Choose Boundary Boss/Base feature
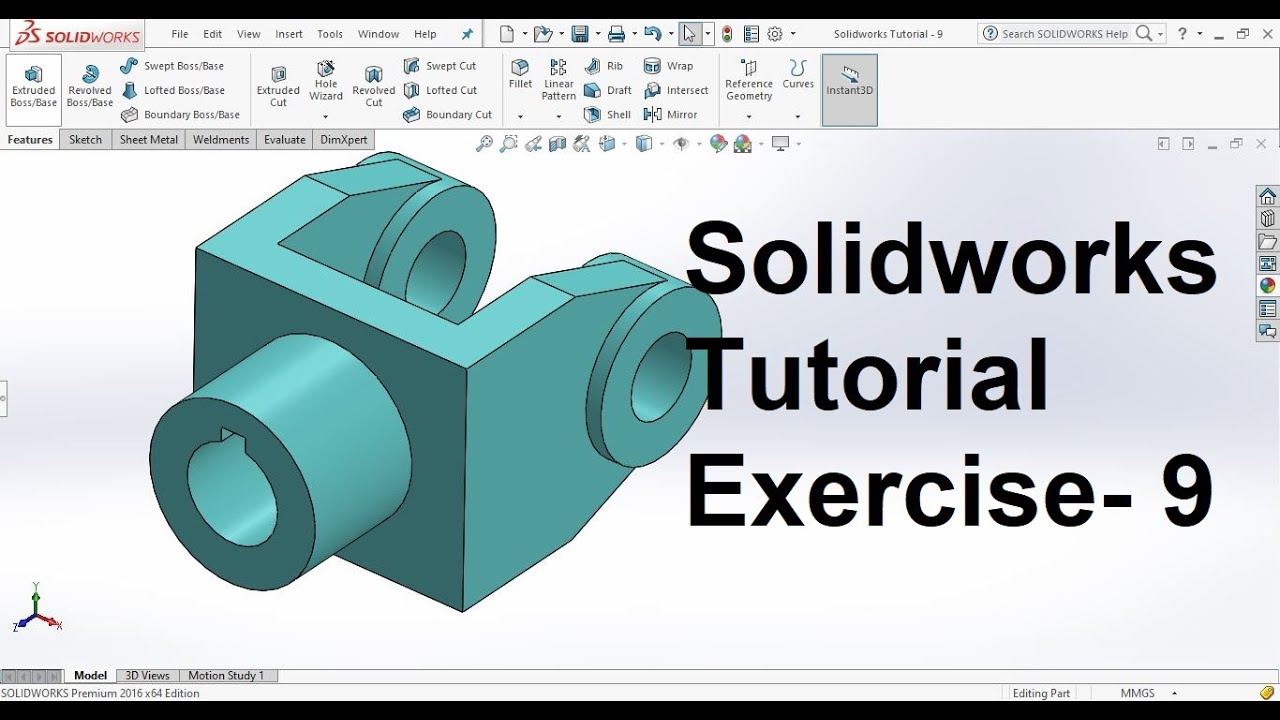1280x720 pixels. tap(180, 115)
